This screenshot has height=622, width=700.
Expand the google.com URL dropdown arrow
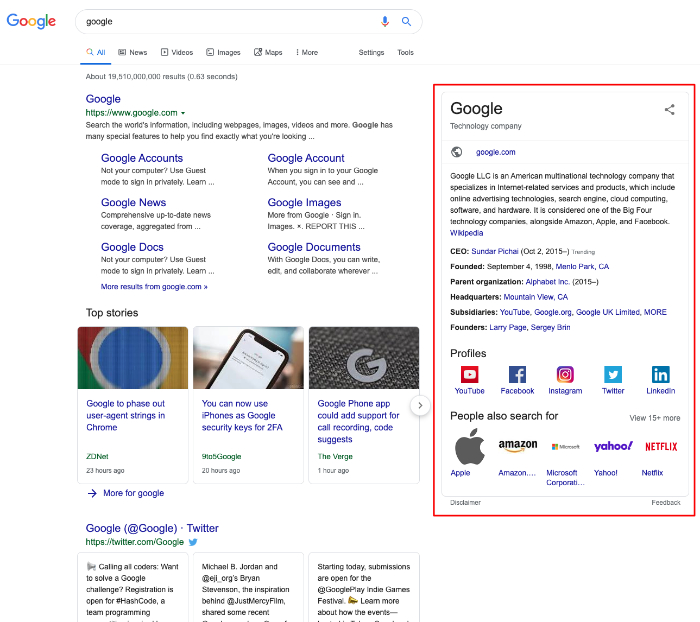tap(183, 113)
